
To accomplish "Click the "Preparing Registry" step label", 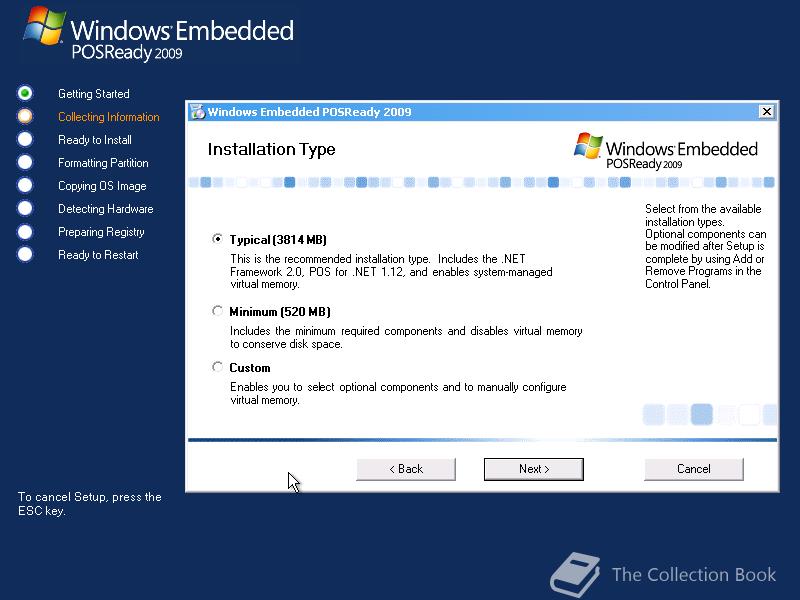I will 101,232.
